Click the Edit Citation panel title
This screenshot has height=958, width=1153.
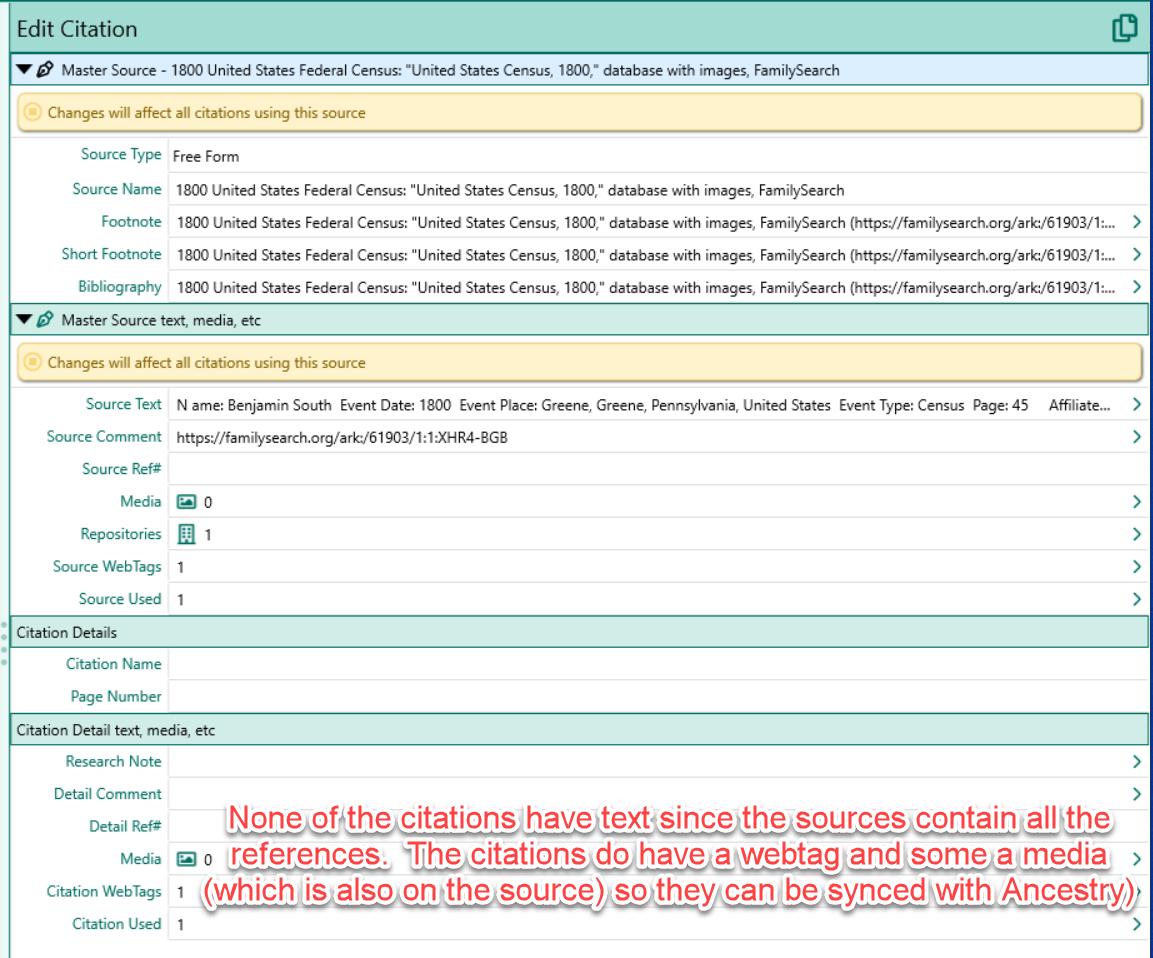click(76, 29)
